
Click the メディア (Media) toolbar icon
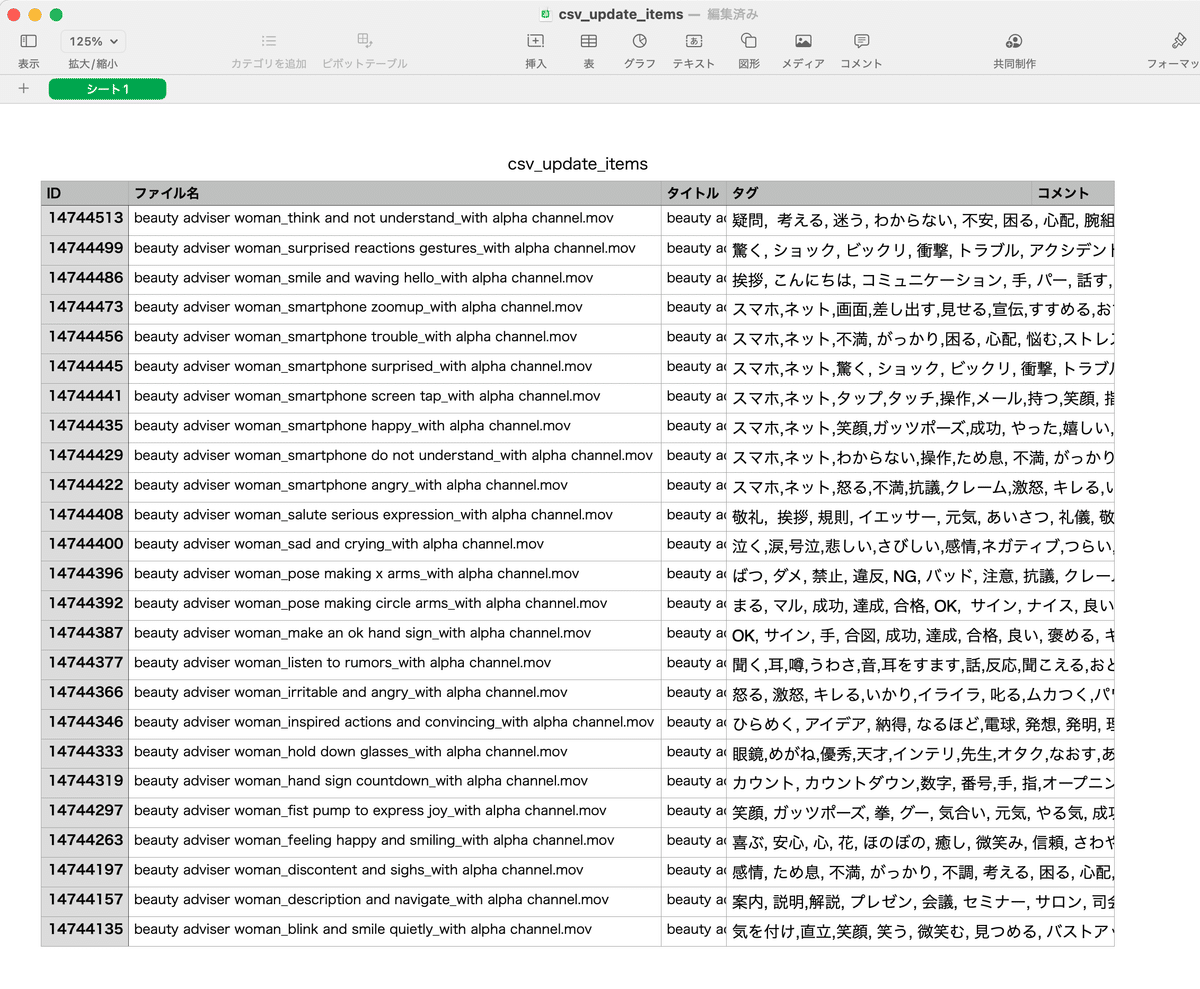(803, 47)
